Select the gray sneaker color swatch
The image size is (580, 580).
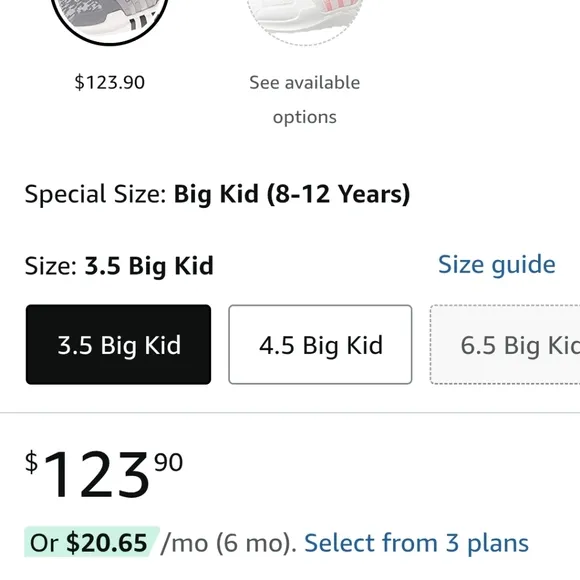point(109,18)
